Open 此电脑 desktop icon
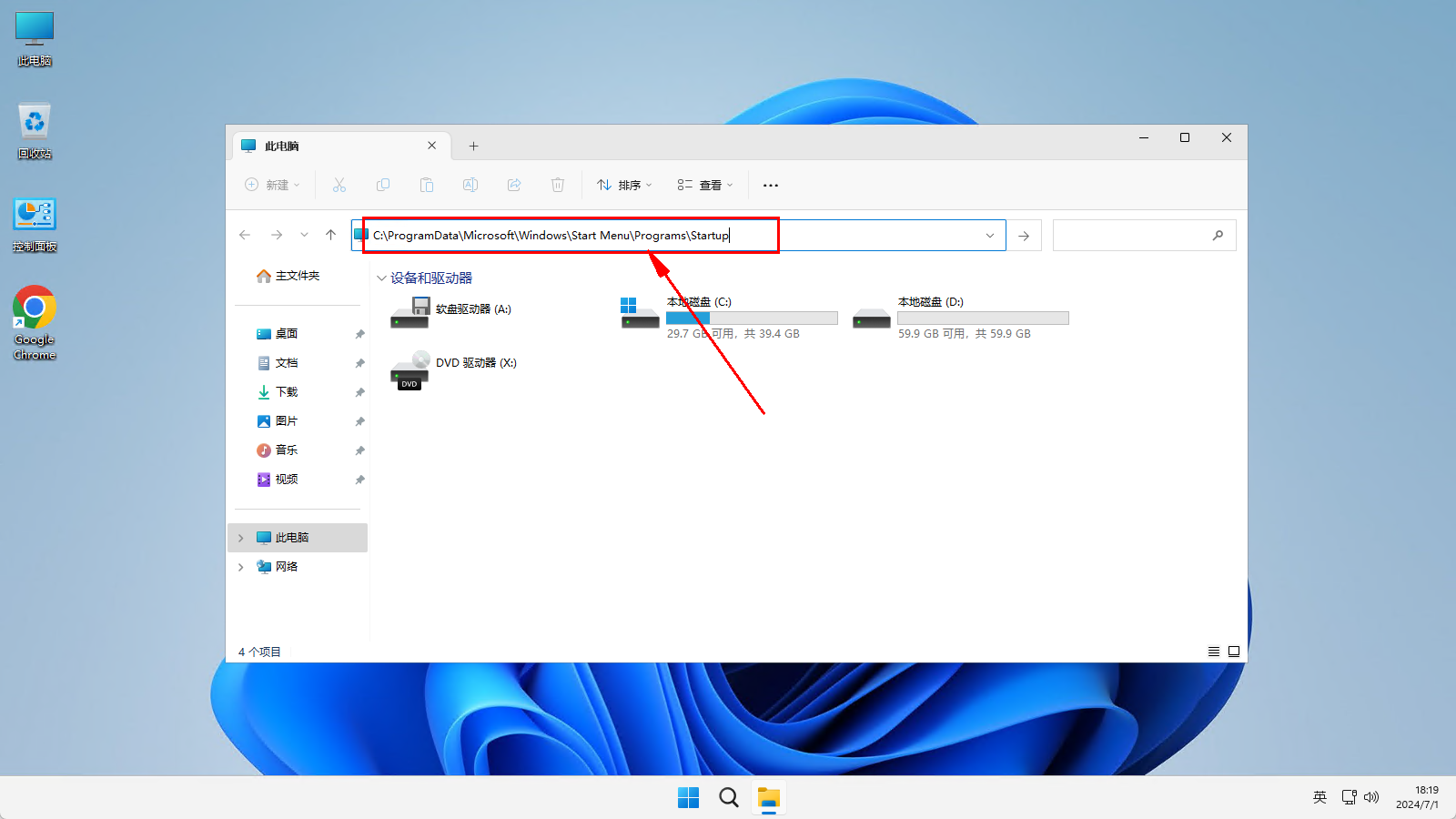The width and height of the screenshot is (1456, 819). 35,39
